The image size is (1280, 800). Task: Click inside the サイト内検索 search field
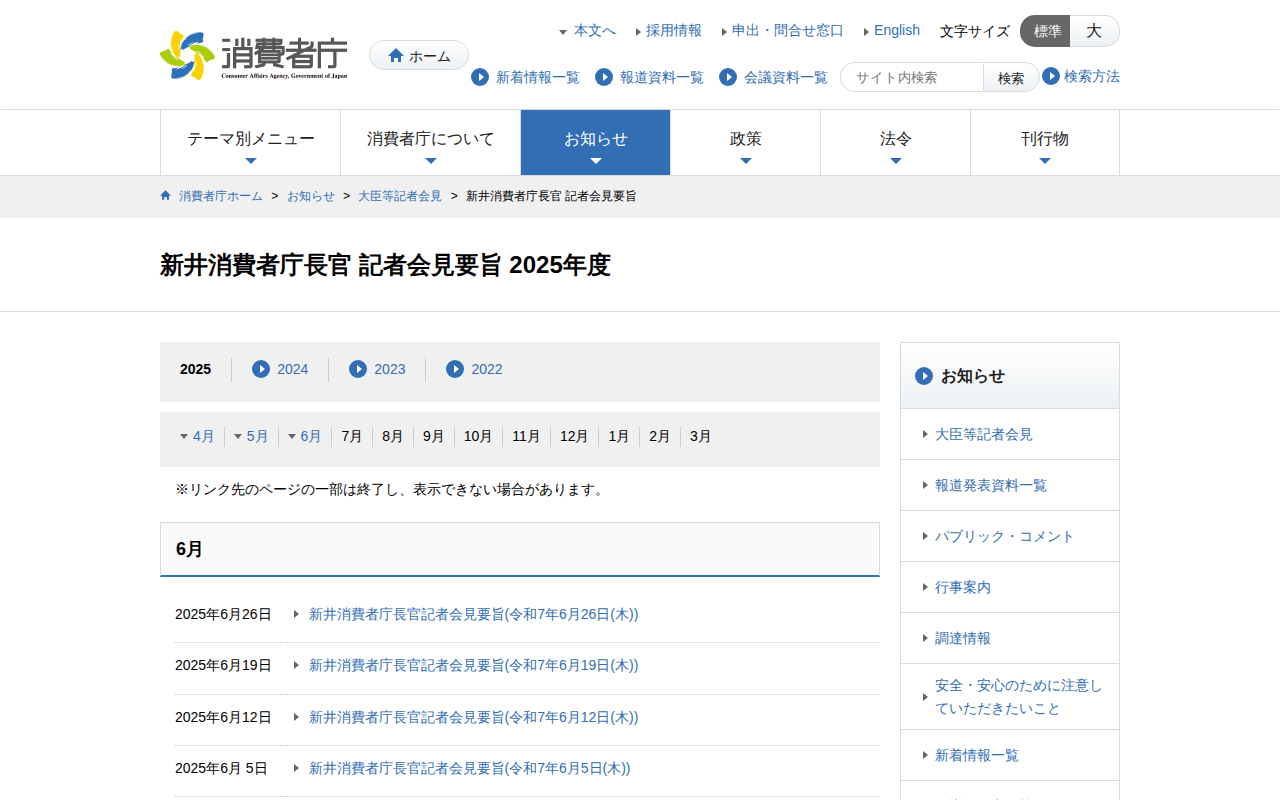(x=910, y=77)
